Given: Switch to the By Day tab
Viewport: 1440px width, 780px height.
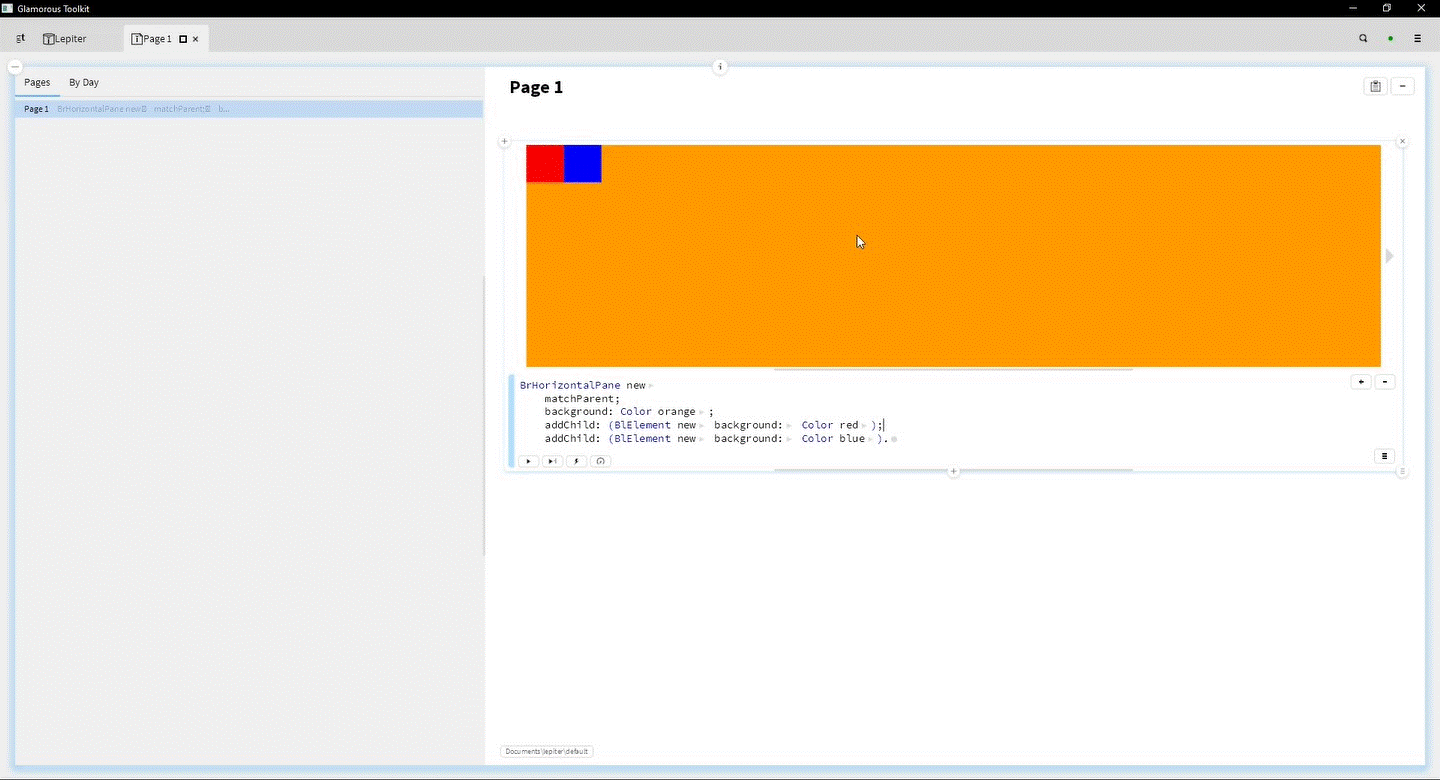Looking at the screenshot, I should click(84, 82).
